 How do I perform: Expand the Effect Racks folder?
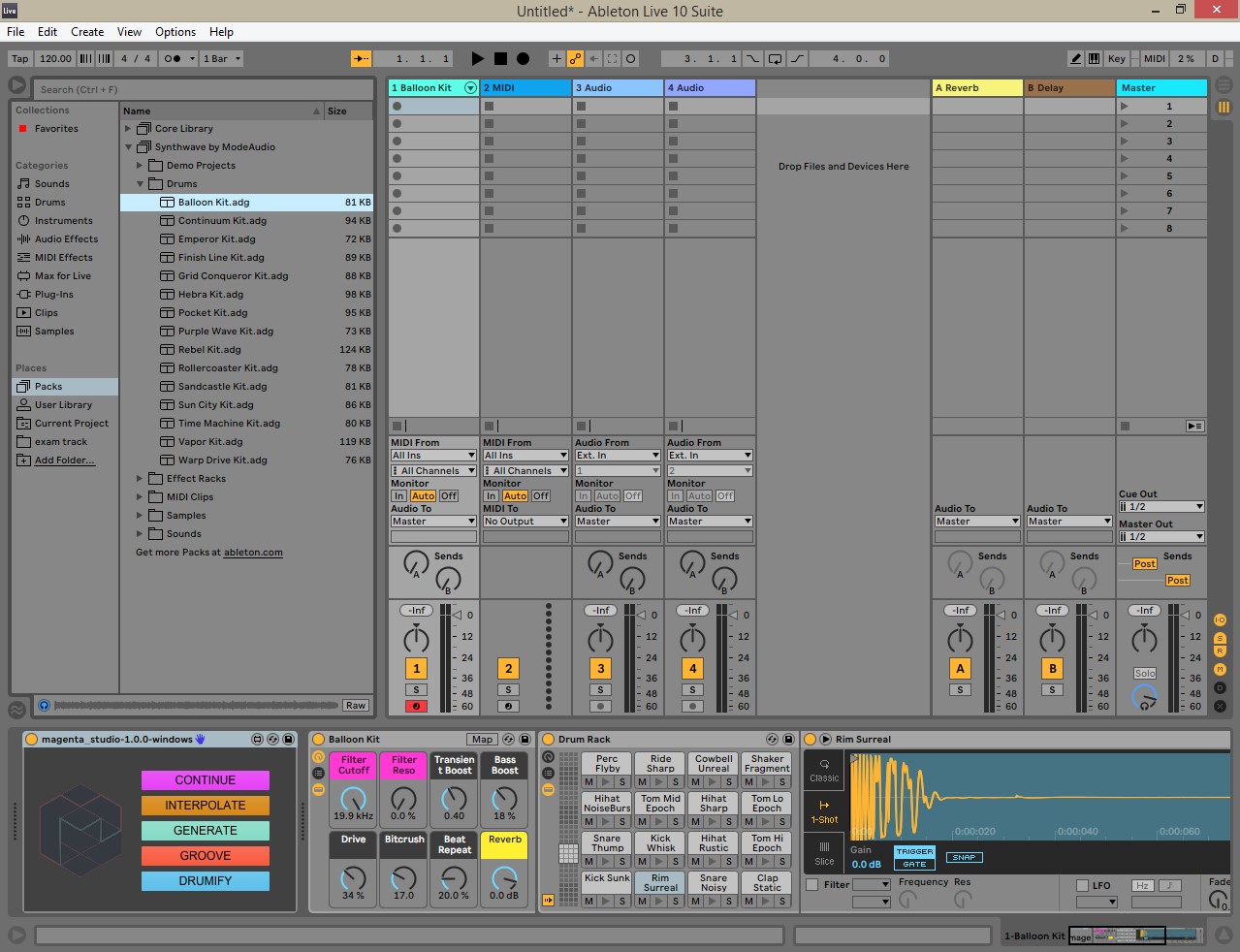[x=140, y=479]
